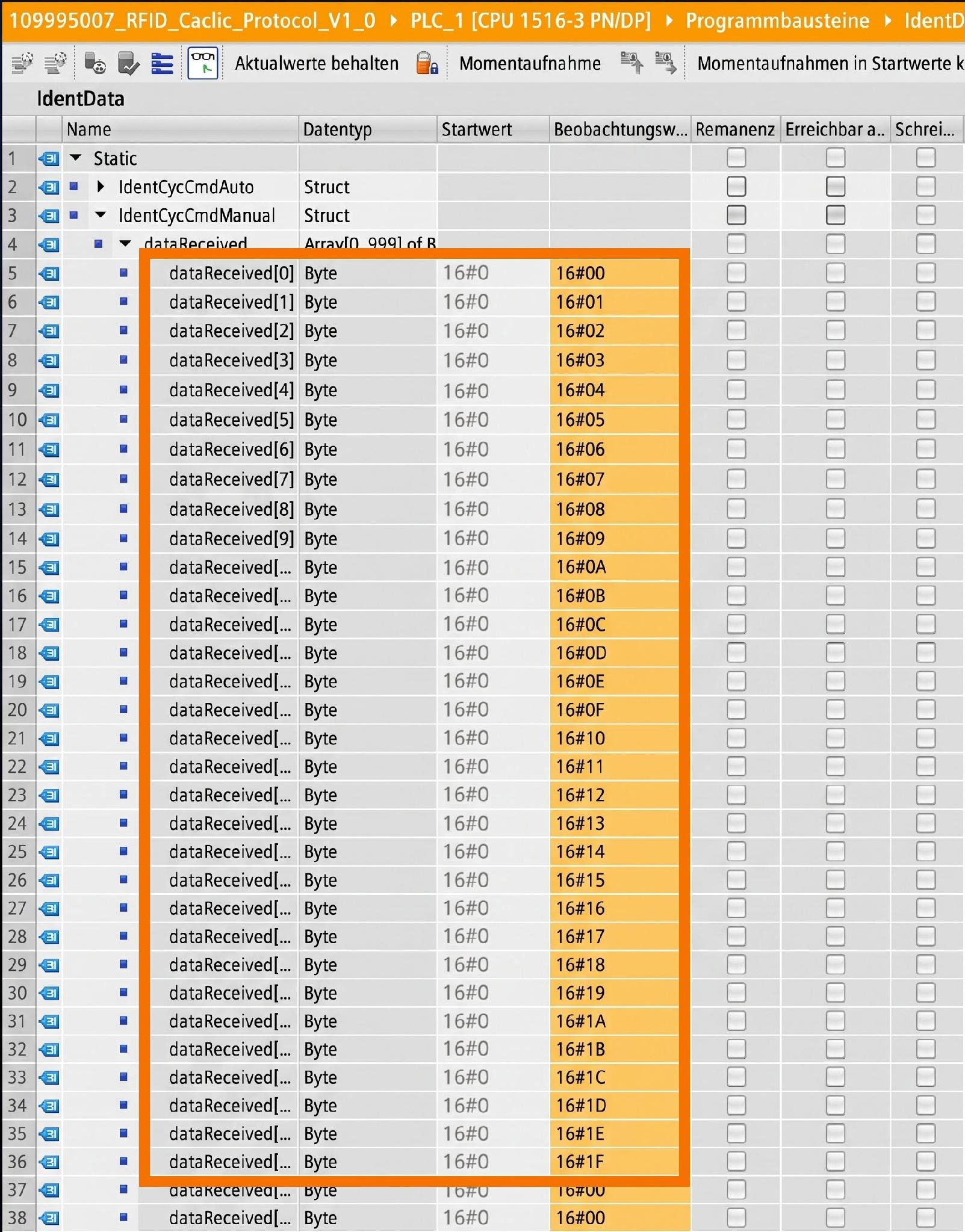The width and height of the screenshot is (965, 1232).
Task: Open the project name breadcrumb 109995007_RFID_Caclic_Protocol_V1_0
Action: pos(192,21)
